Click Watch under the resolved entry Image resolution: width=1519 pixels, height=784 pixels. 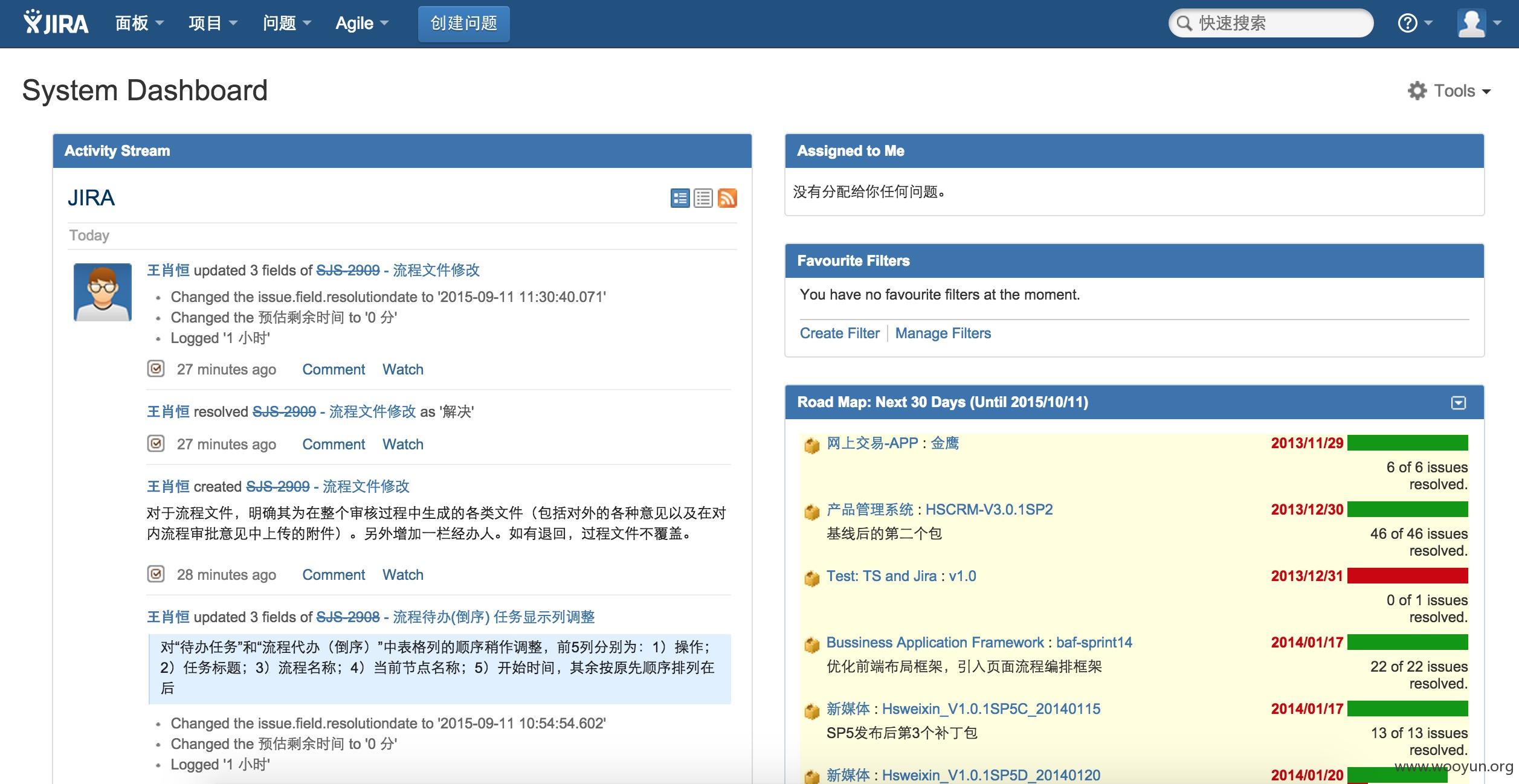(x=403, y=444)
